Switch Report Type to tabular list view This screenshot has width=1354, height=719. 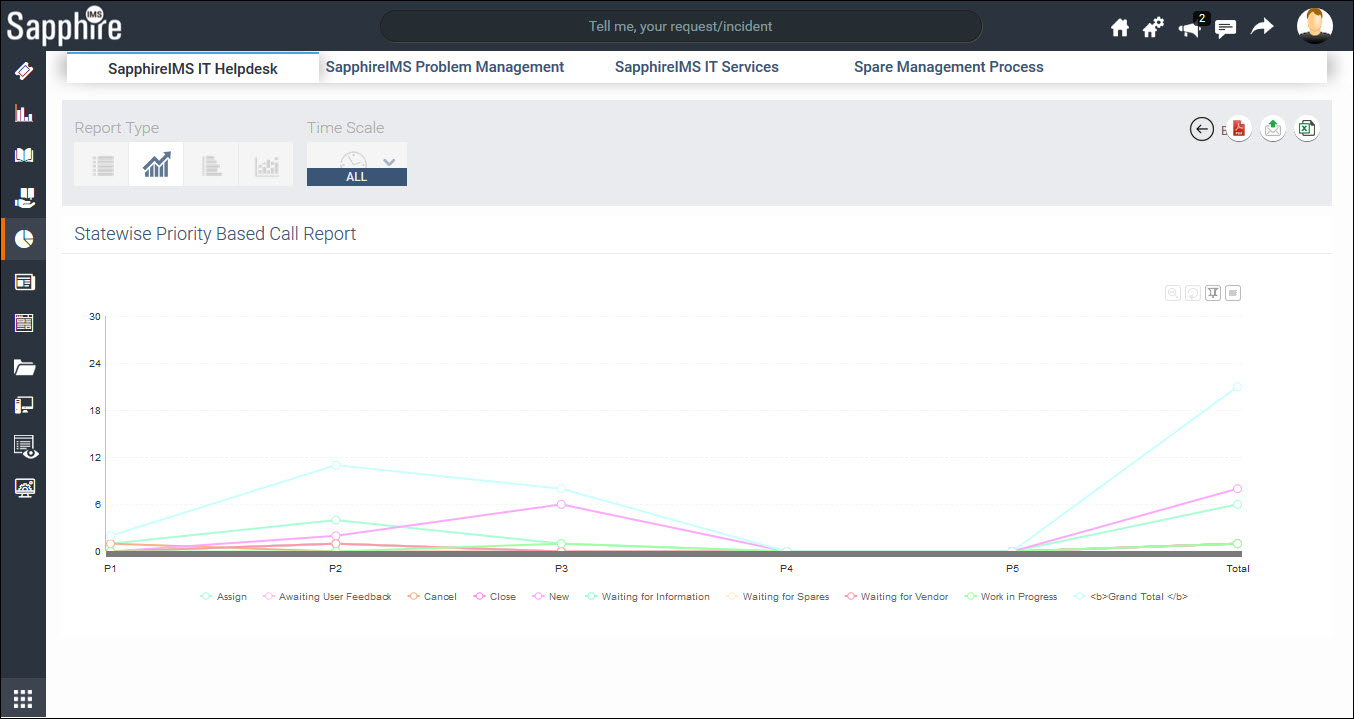(101, 164)
